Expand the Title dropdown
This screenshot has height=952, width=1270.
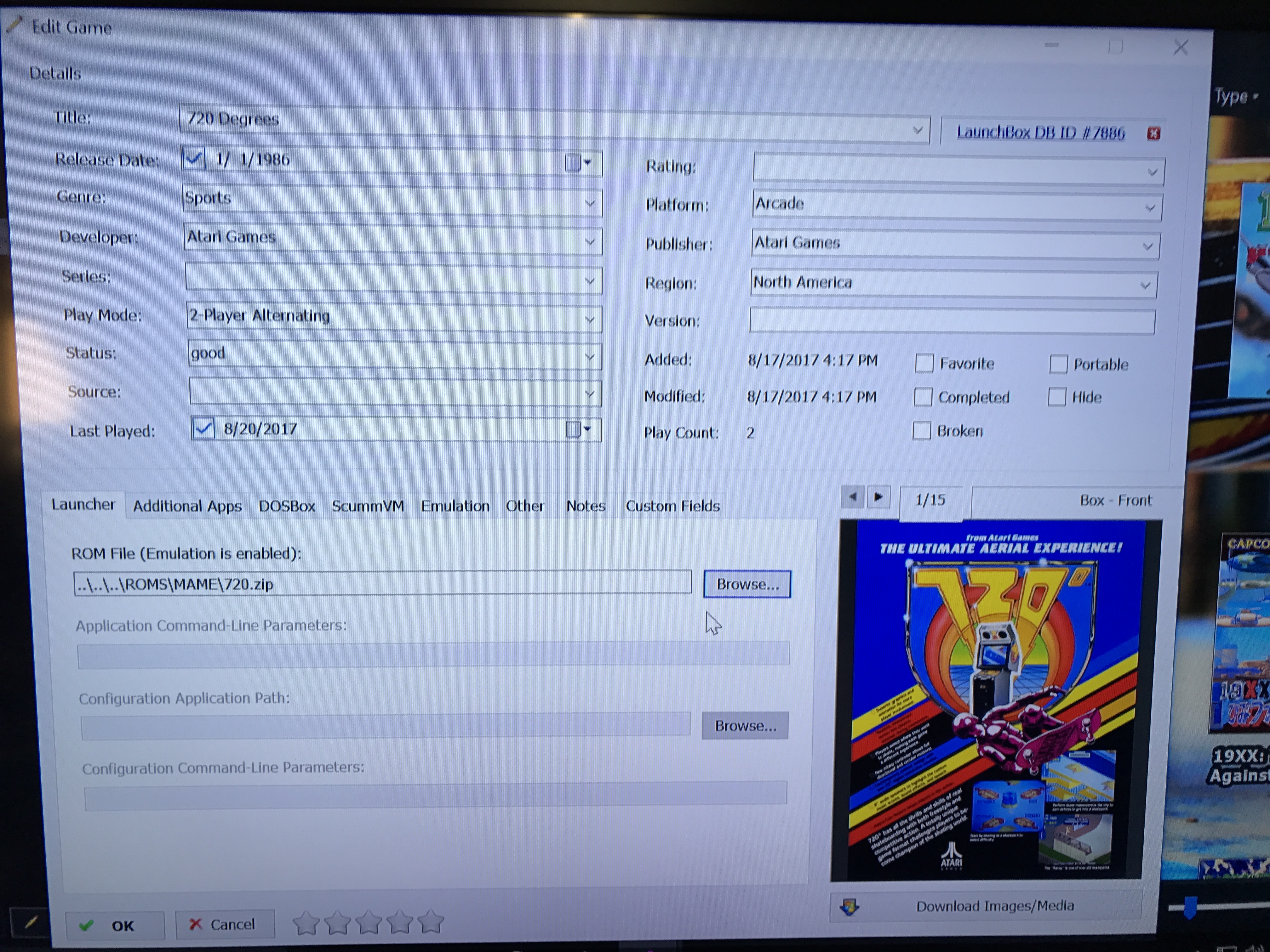pyautogui.click(x=918, y=131)
